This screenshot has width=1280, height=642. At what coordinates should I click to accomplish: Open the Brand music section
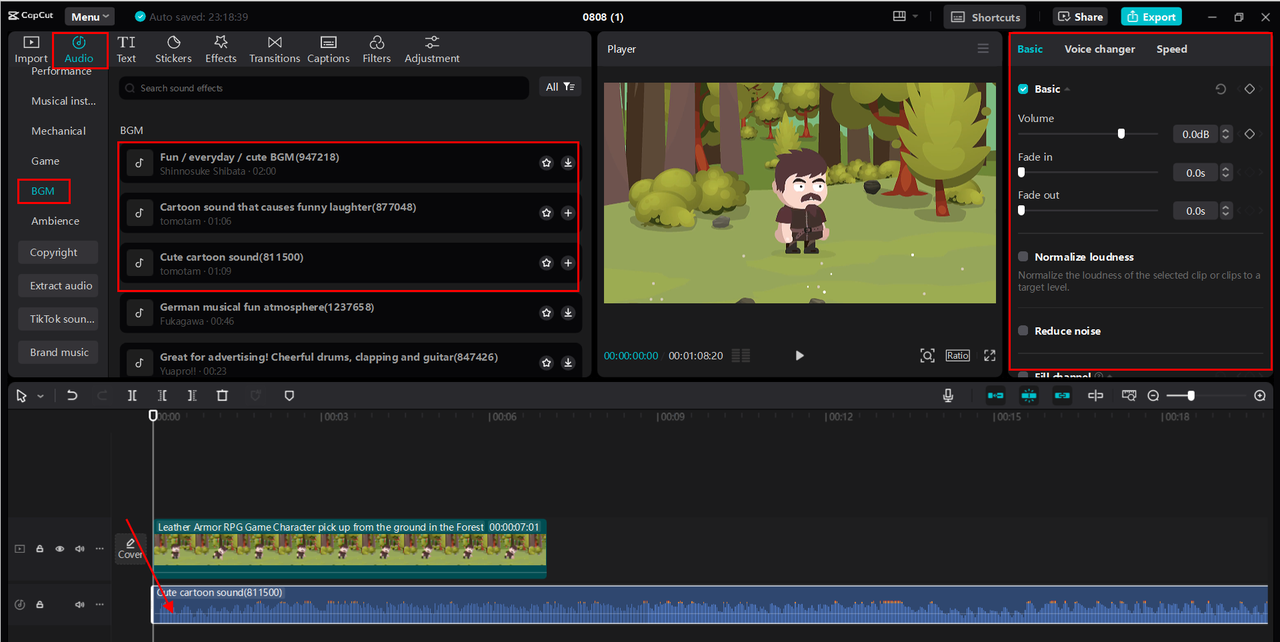pyautogui.click(x=57, y=352)
